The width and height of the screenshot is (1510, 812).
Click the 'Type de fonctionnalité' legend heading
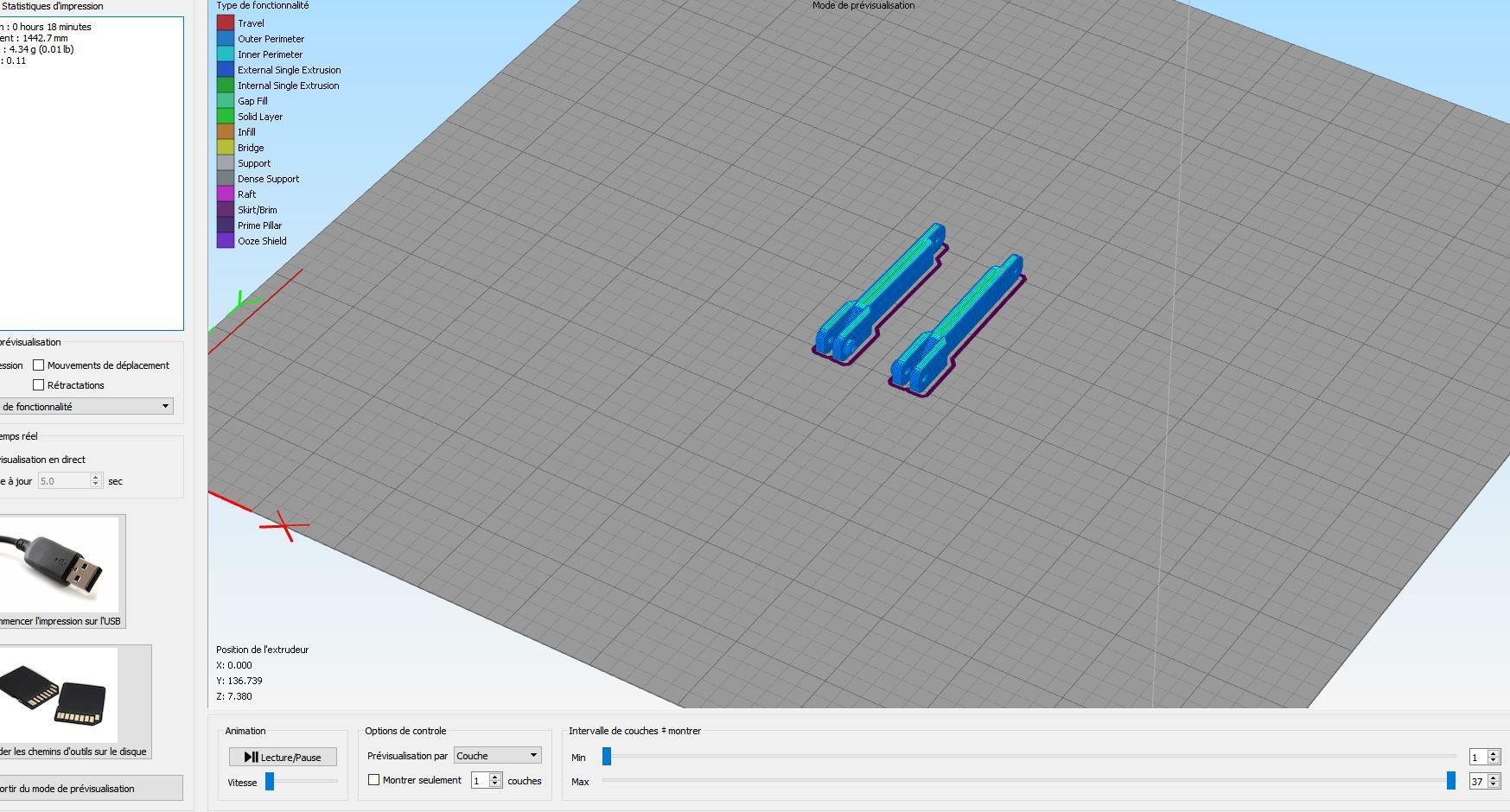click(x=263, y=5)
